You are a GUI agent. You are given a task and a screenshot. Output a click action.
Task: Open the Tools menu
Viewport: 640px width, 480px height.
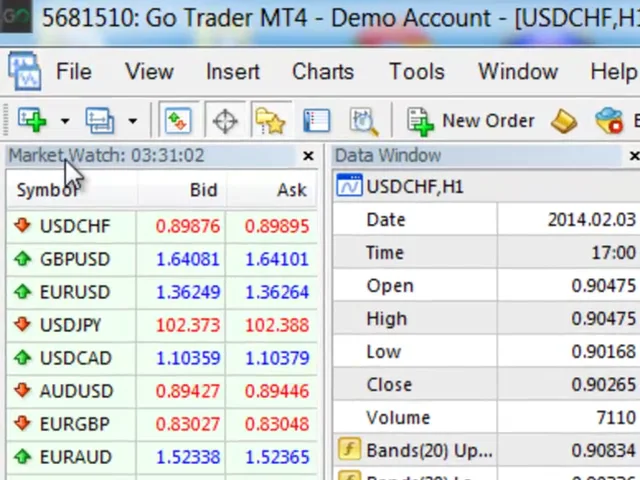[x=417, y=72]
